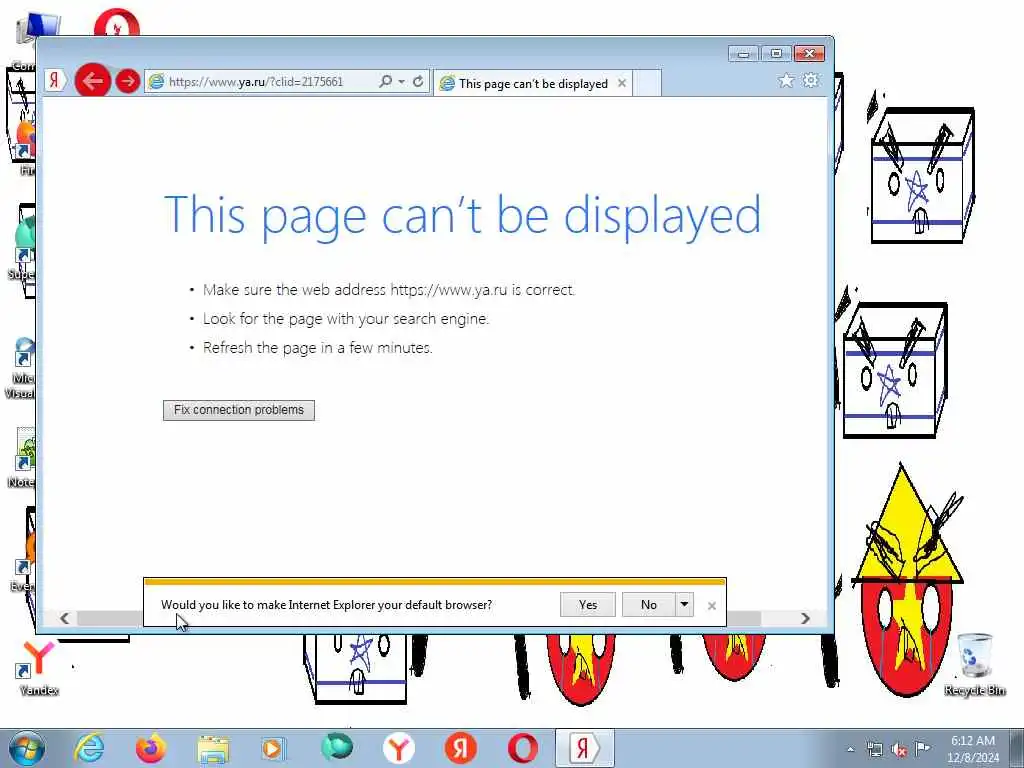
Task: Dismiss the default browser notification bar
Action: pos(712,606)
